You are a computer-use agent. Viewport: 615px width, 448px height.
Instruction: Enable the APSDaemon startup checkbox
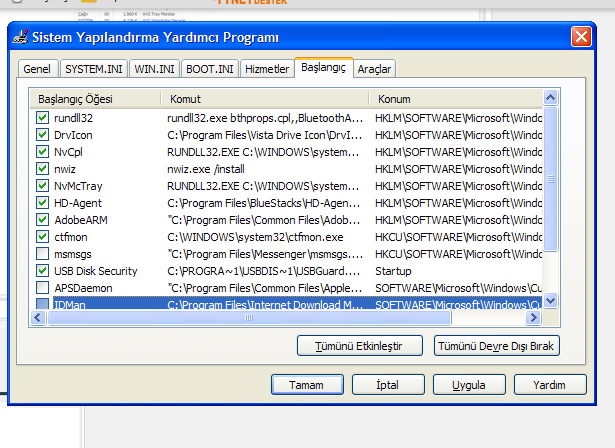[x=42, y=288]
